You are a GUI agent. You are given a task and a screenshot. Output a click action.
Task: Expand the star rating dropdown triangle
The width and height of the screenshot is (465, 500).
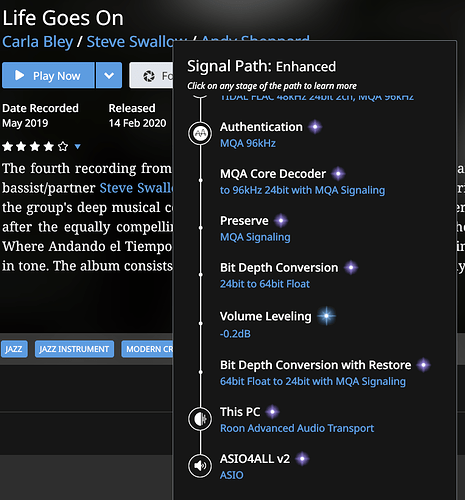(78, 146)
